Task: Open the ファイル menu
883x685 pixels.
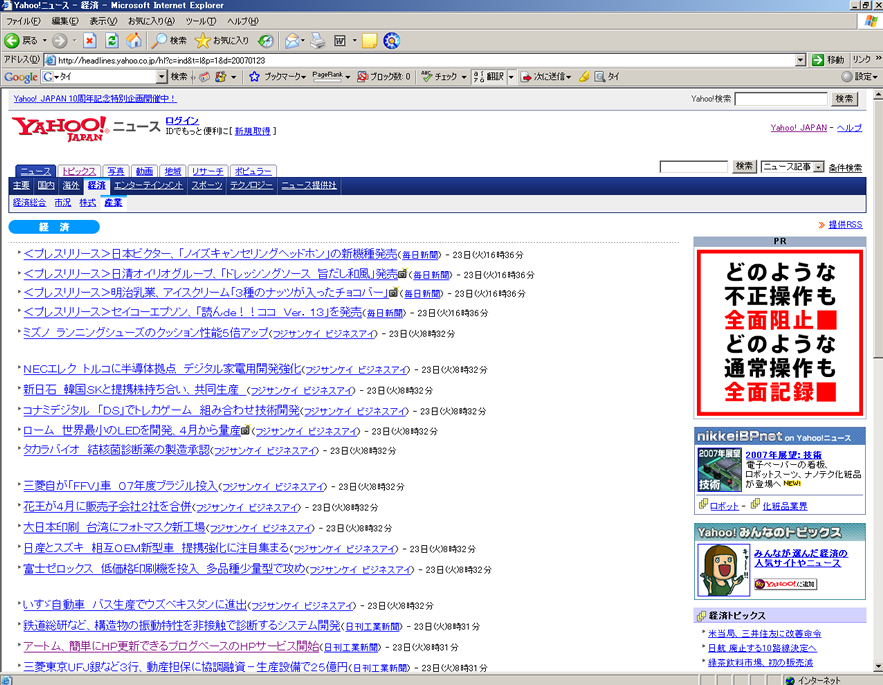Action: point(23,21)
